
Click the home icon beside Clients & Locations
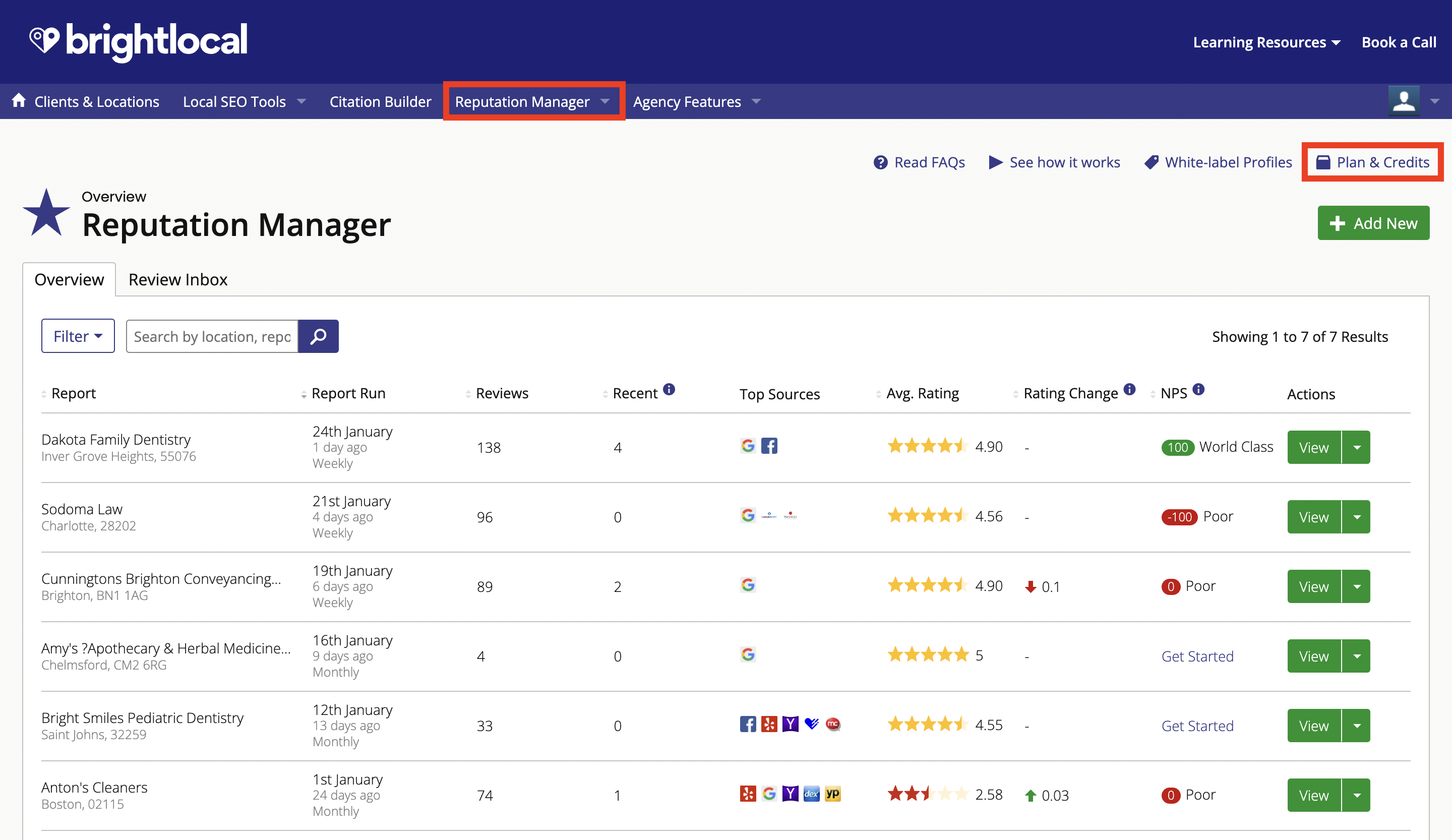19,101
